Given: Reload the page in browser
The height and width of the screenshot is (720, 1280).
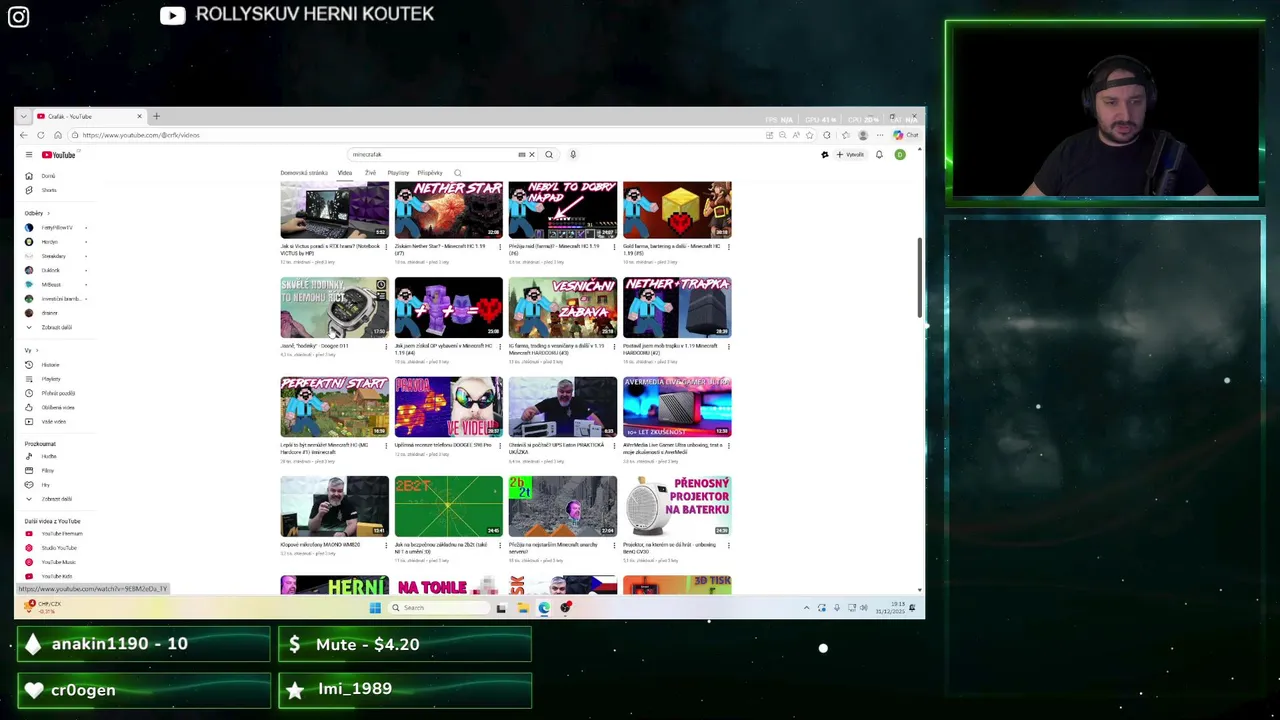Looking at the screenshot, I should (41, 135).
